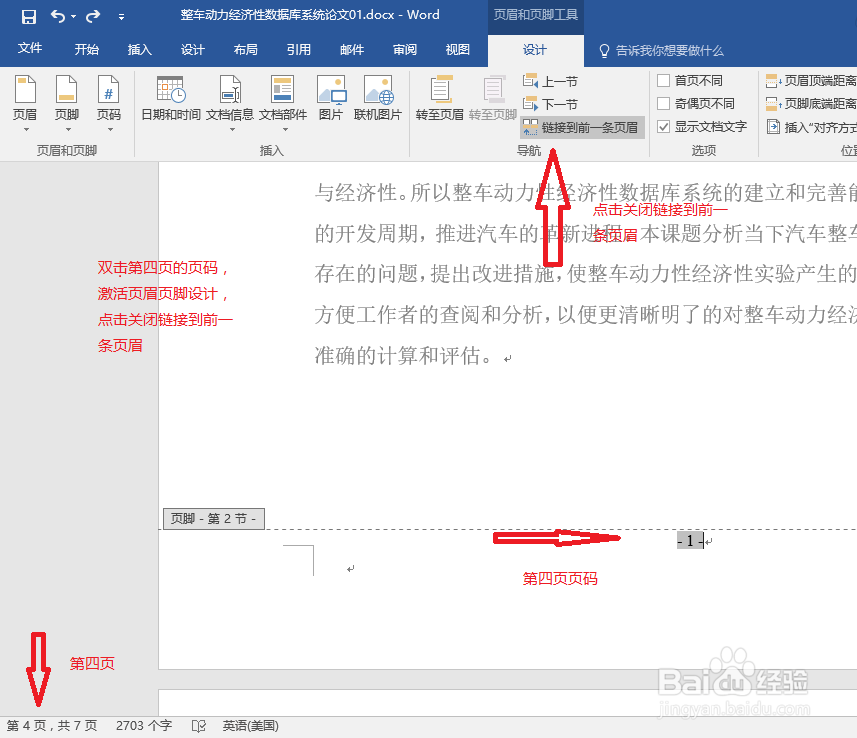Open the 文件 menu
This screenshot has width=857, height=738.
click(x=30, y=49)
